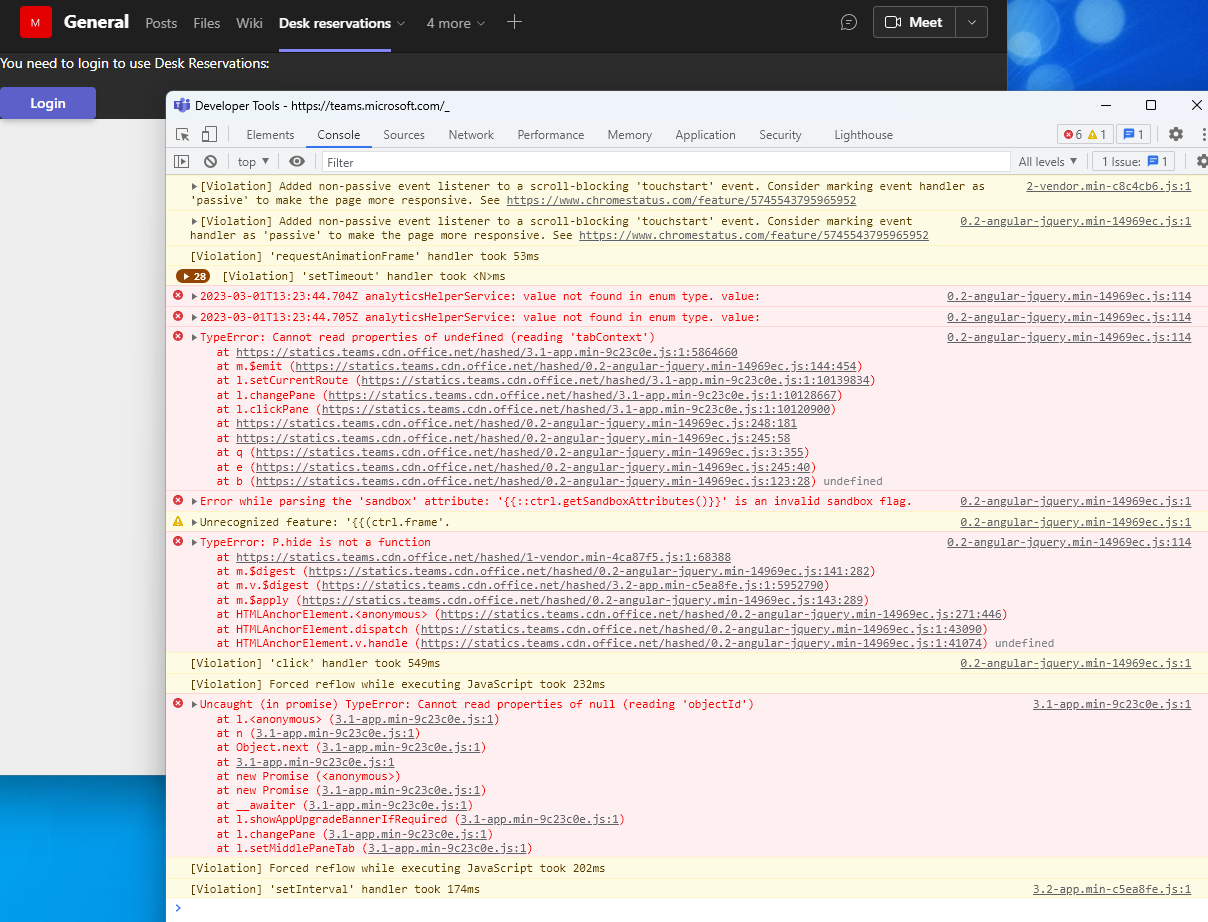This screenshot has height=922, width=1208.
Task: Expand the Uncaught in promise TypeError
Action: coord(195,704)
